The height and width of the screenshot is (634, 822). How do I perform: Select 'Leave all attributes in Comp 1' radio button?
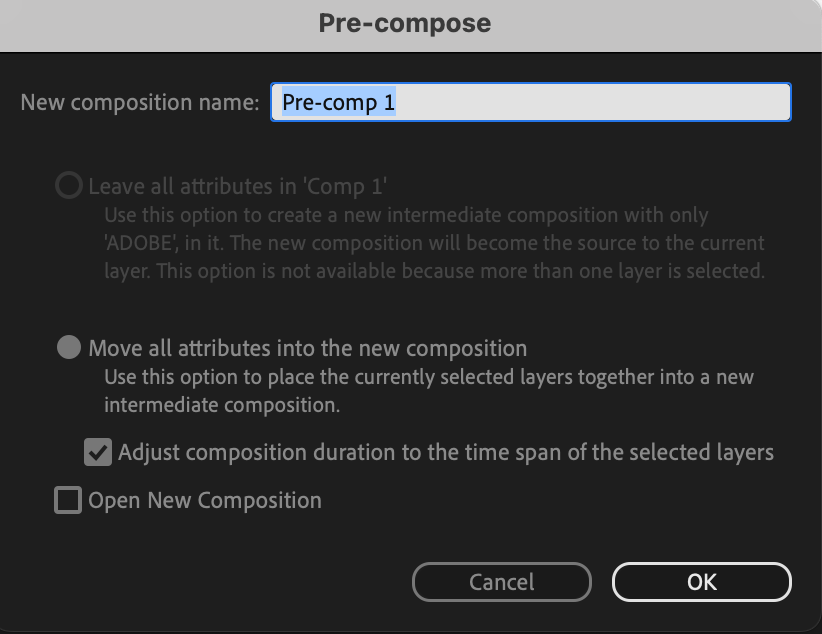point(68,186)
